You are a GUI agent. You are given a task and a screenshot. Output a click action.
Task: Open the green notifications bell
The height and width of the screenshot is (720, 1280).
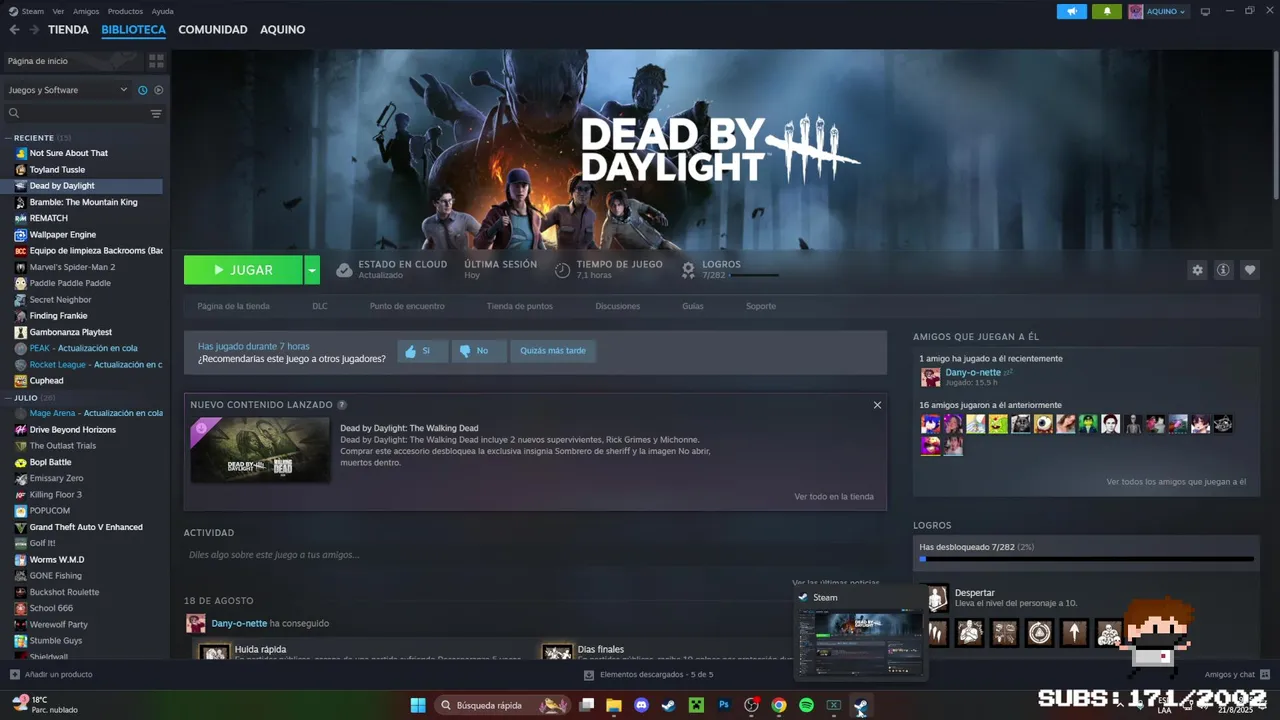point(1106,11)
